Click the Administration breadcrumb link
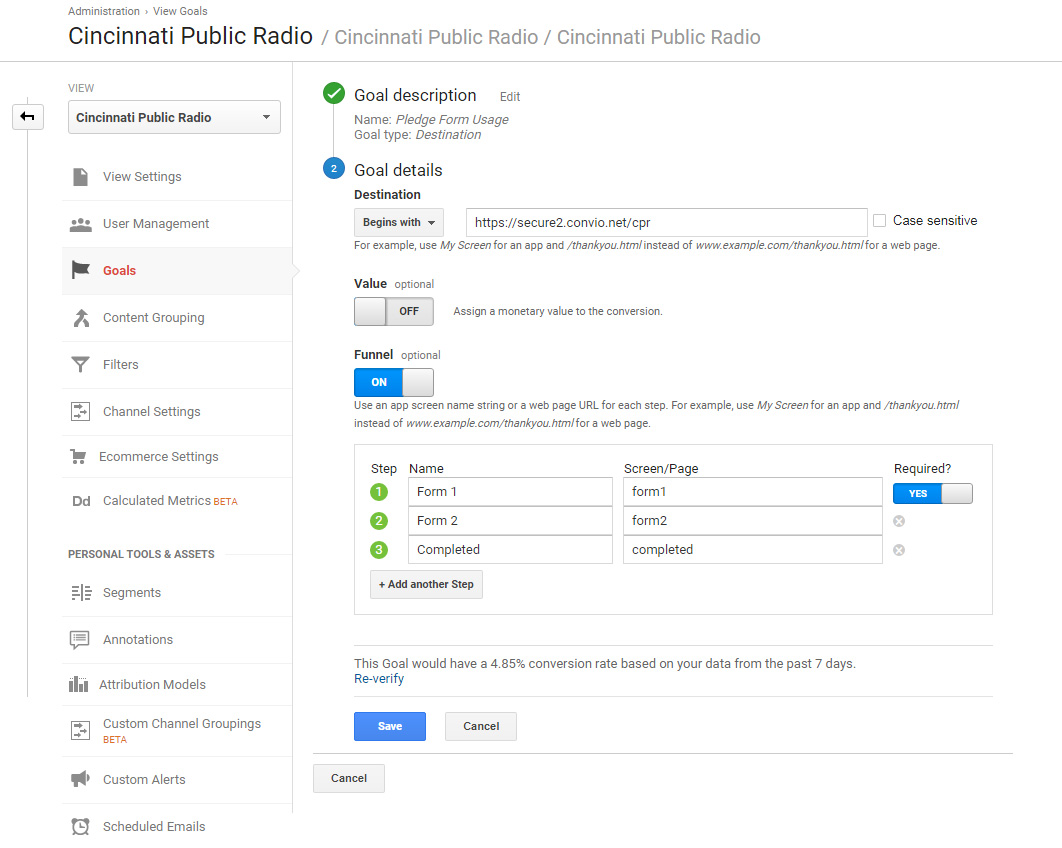The width and height of the screenshot is (1062, 848). tap(104, 12)
